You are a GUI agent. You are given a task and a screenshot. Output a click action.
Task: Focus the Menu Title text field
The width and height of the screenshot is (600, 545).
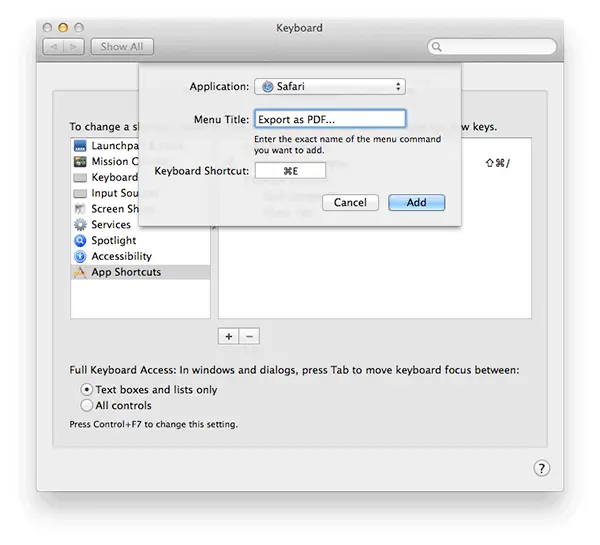330,119
